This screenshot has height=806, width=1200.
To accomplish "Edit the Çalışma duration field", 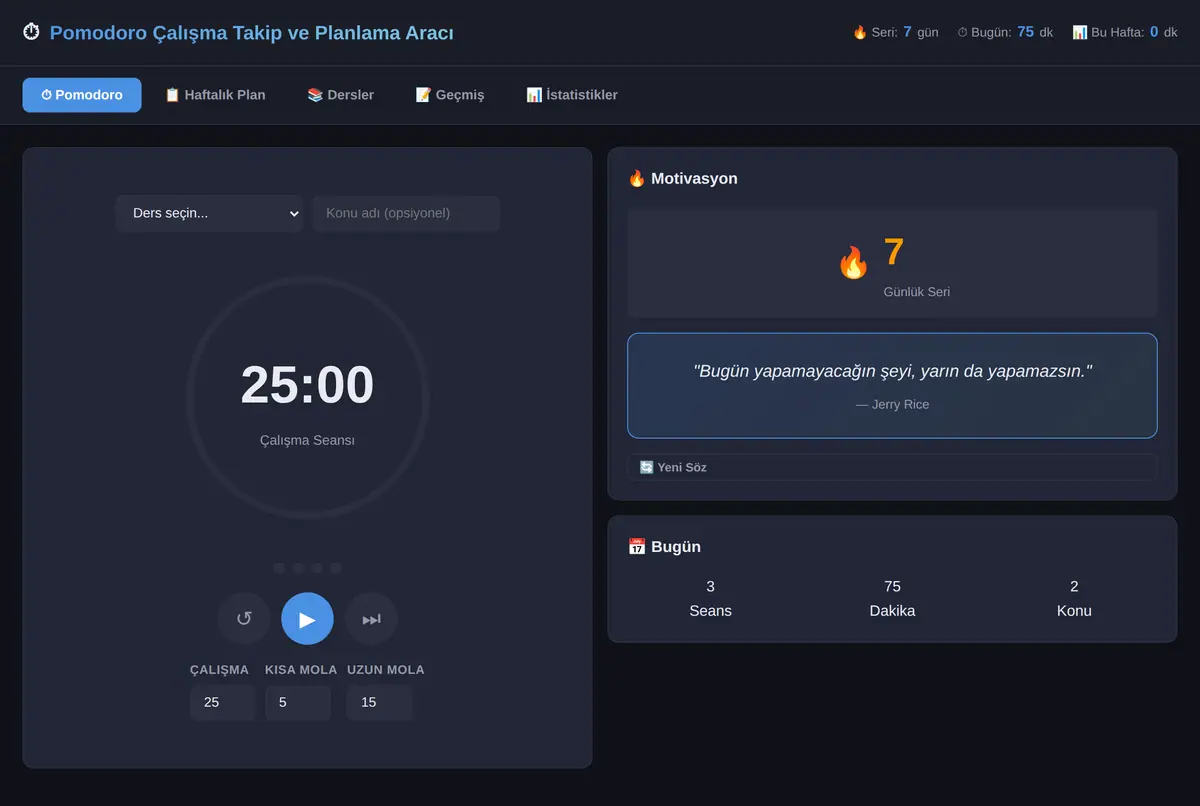I will click(x=222, y=702).
